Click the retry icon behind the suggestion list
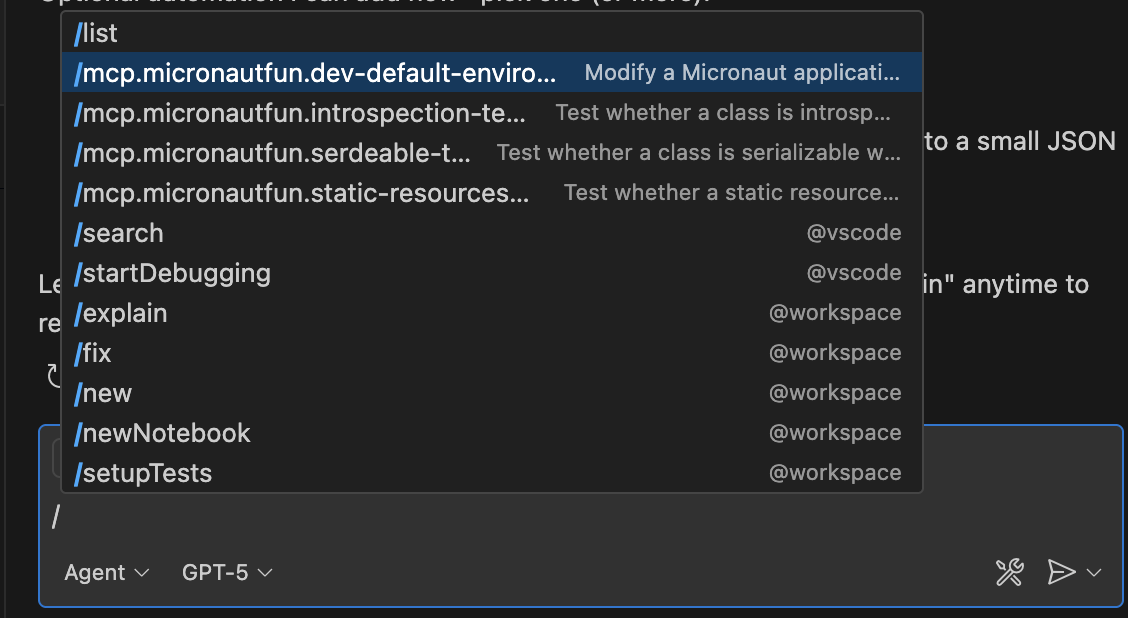The width and height of the screenshot is (1128, 618). (x=53, y=376)
